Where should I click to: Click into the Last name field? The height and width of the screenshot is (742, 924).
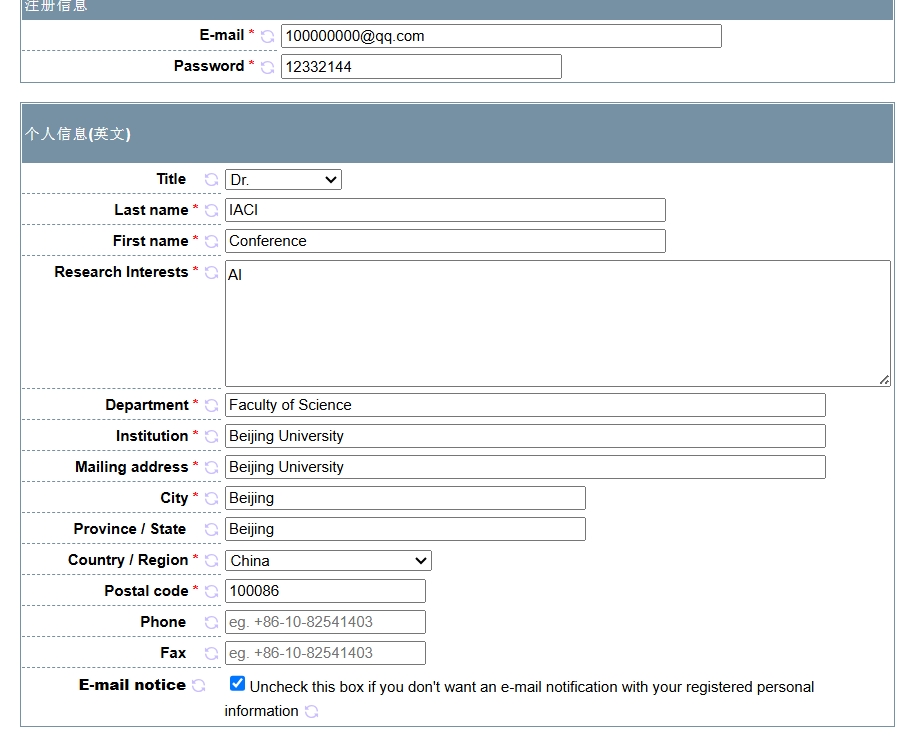click(446, 210)
